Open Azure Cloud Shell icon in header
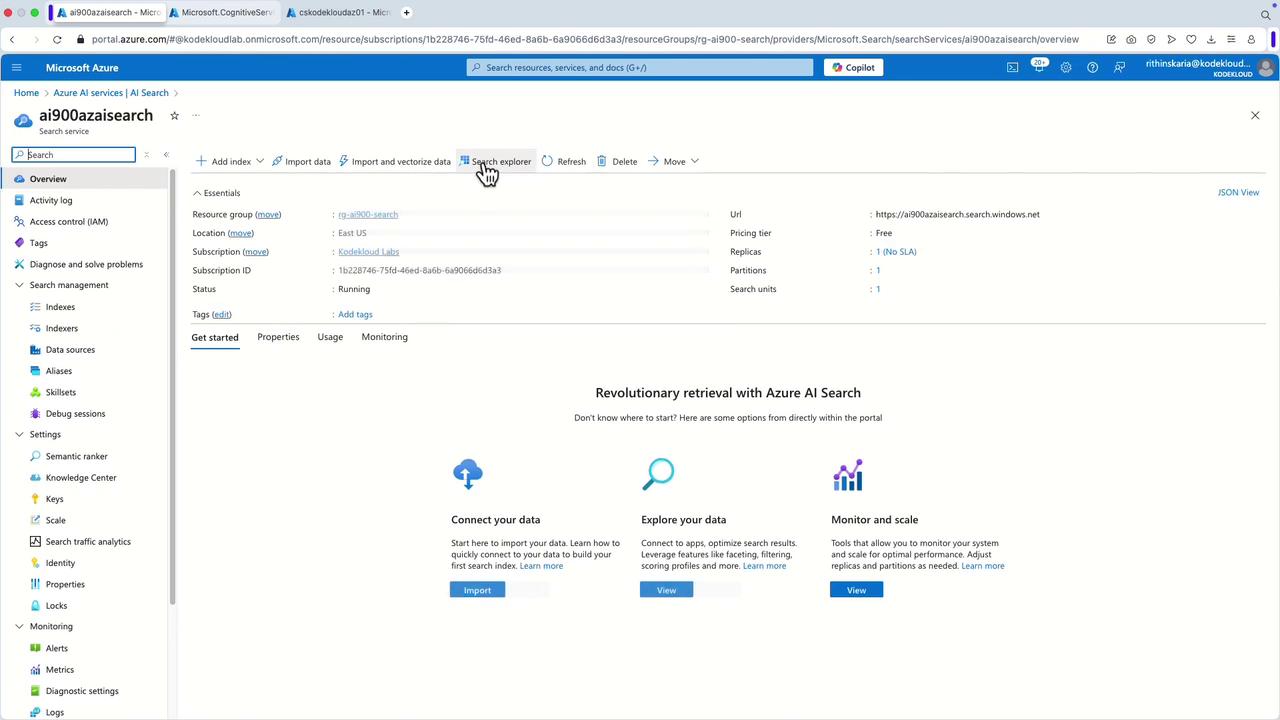Viewport: 1280px width, 720px height. click(x=1012, y=68)
